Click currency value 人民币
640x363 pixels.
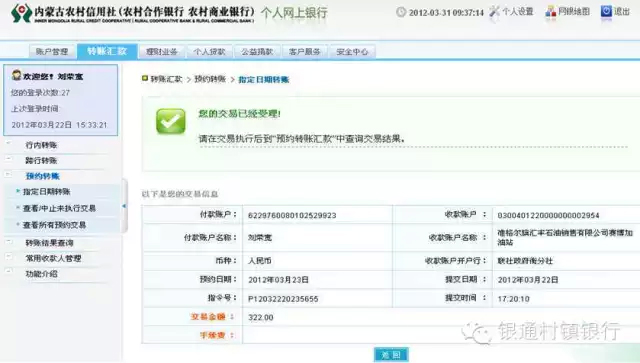click(260, 261)
